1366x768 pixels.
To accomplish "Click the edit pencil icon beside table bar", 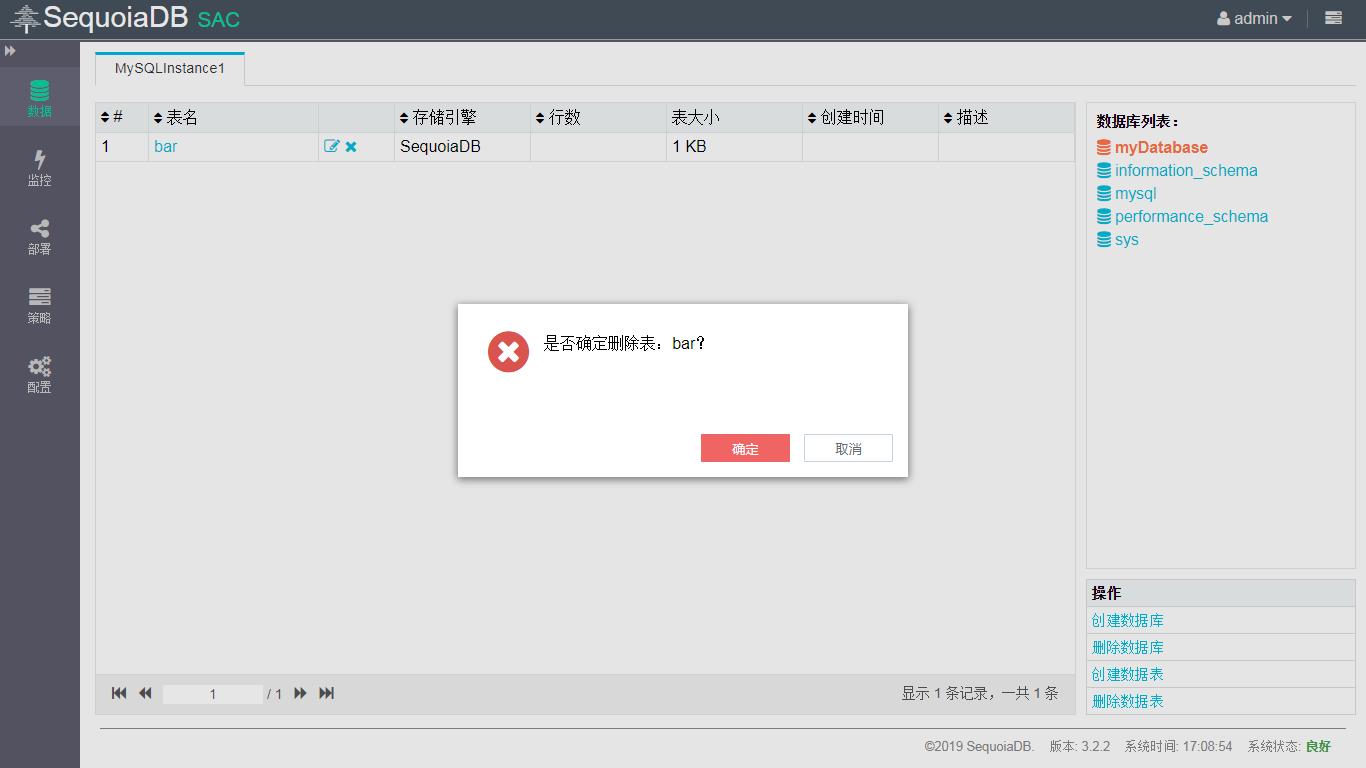I will pos(330,146).
